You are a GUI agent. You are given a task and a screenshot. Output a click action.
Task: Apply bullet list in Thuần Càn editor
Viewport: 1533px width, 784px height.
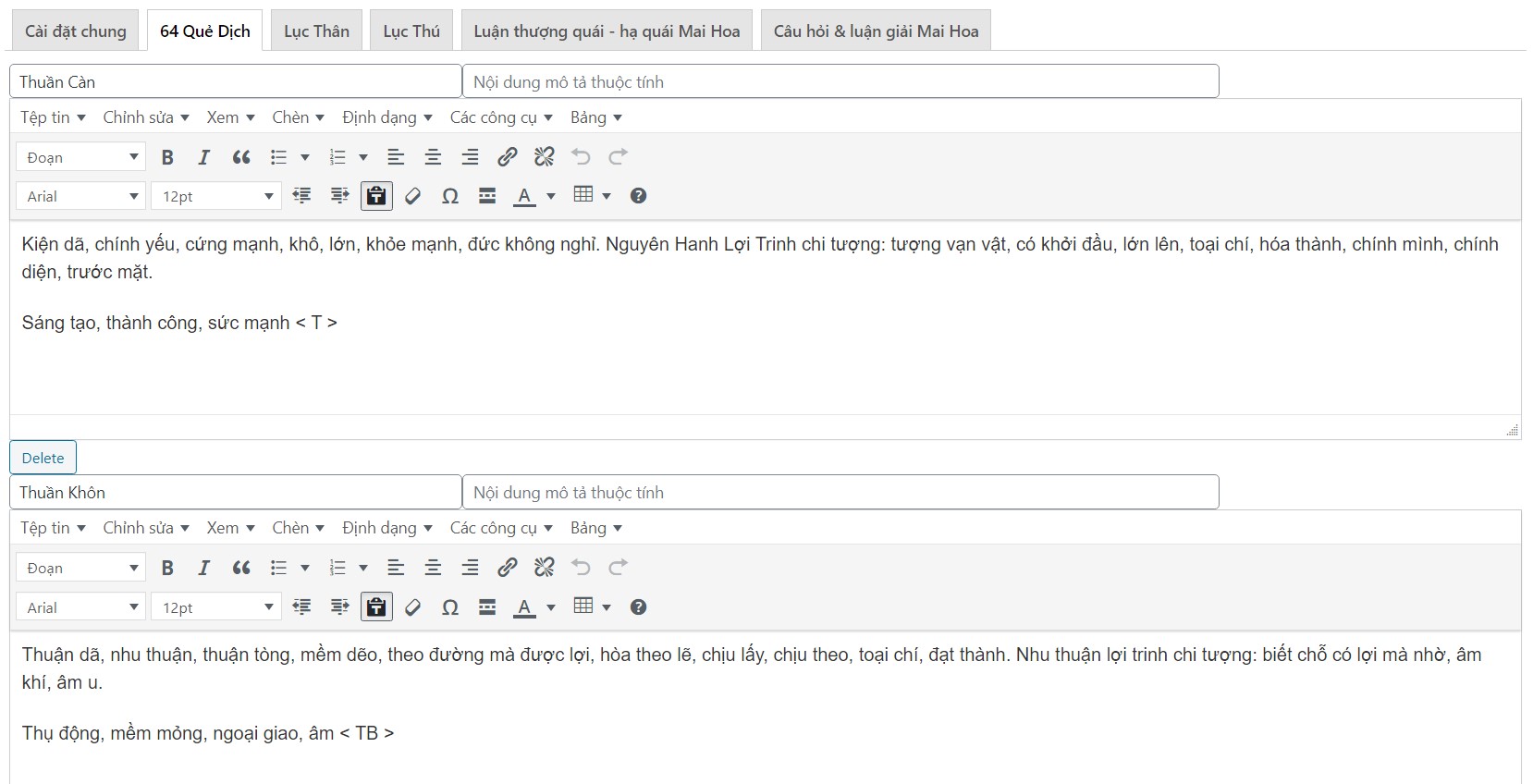coord(278,157)
